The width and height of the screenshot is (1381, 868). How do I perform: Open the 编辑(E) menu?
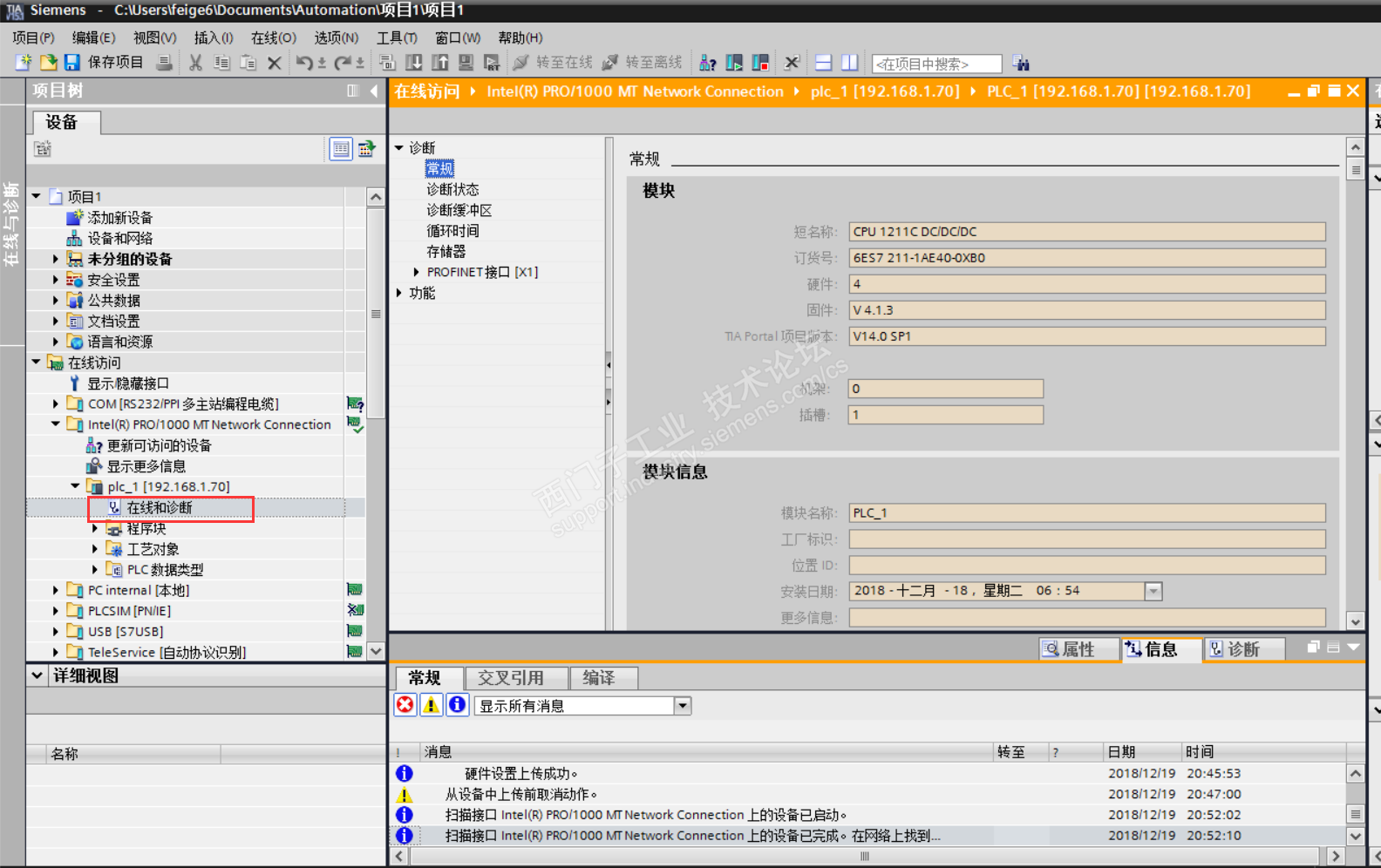point(93,37)
